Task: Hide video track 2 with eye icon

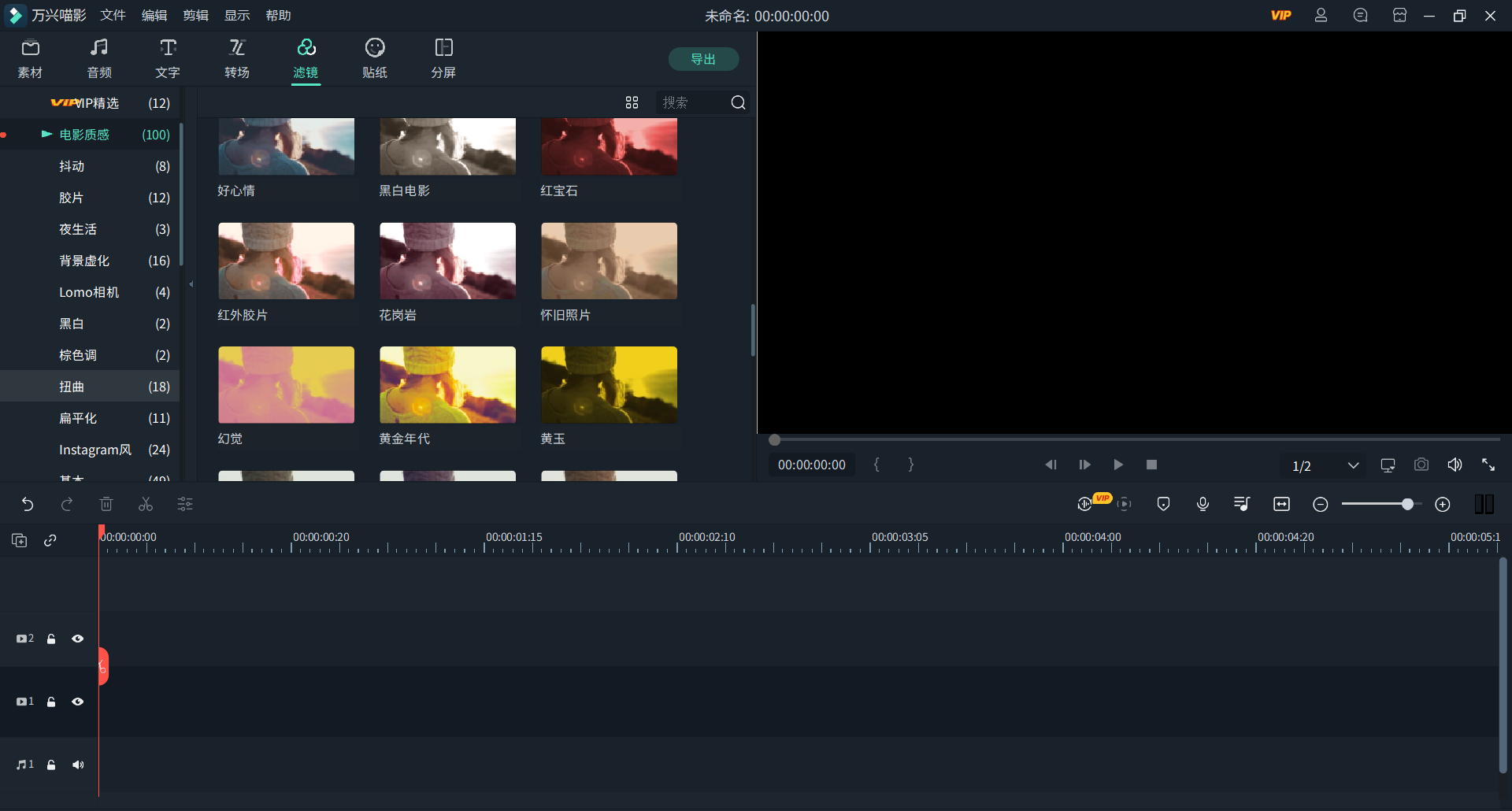Action: pyautogui.click(x=77, y=639)
